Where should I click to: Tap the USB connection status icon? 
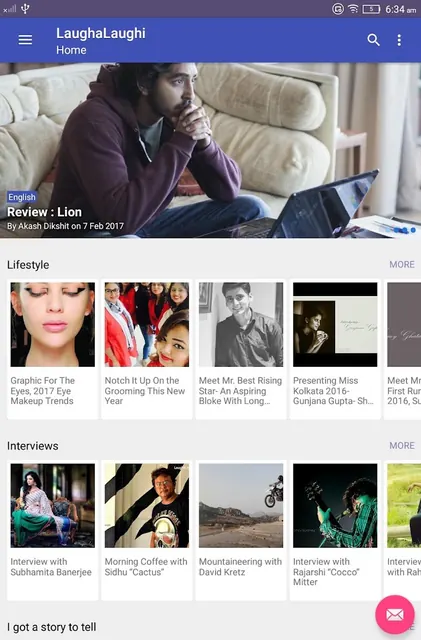[25, 8]
